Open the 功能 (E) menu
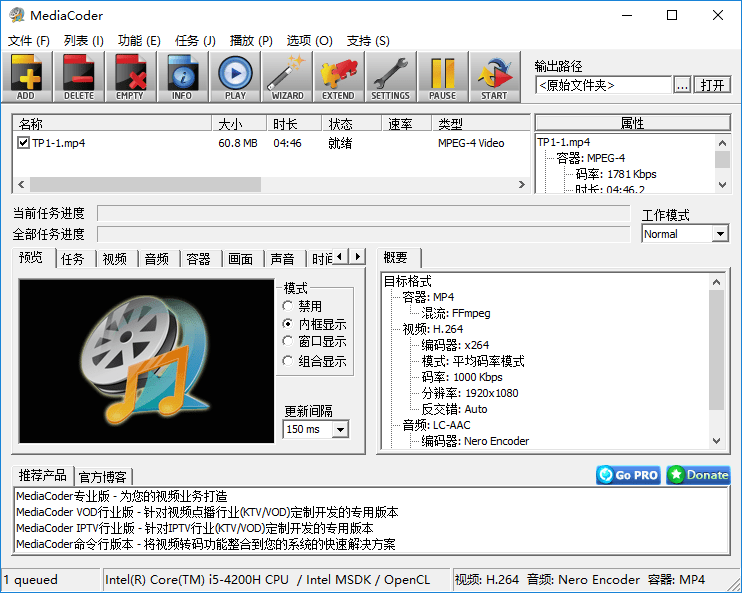This screenshot has height=593, width=742. click(139, 41)
